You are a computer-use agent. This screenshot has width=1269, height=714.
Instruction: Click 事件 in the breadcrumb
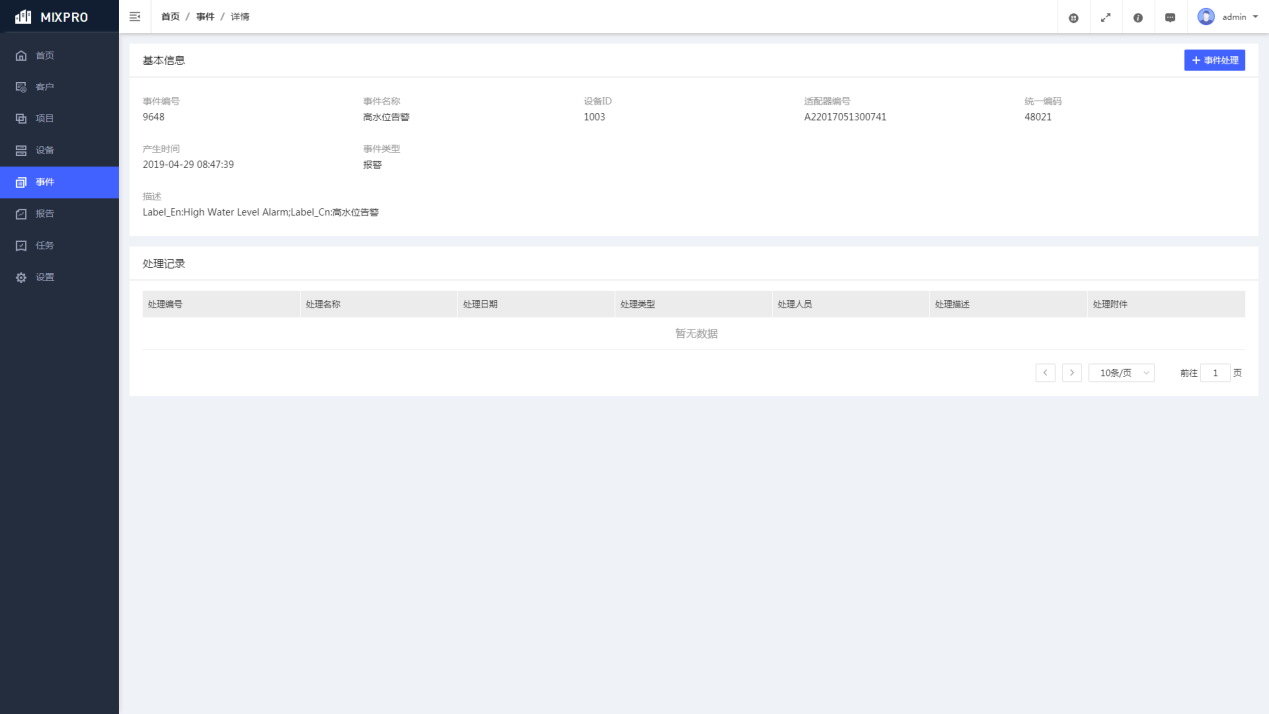click(x=205, y=17)
